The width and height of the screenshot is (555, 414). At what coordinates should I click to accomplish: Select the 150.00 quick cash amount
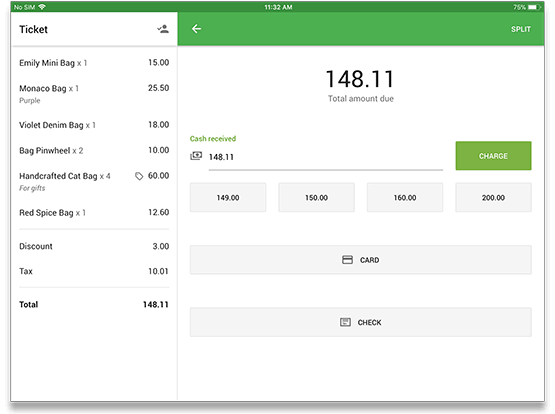[316, 197]
